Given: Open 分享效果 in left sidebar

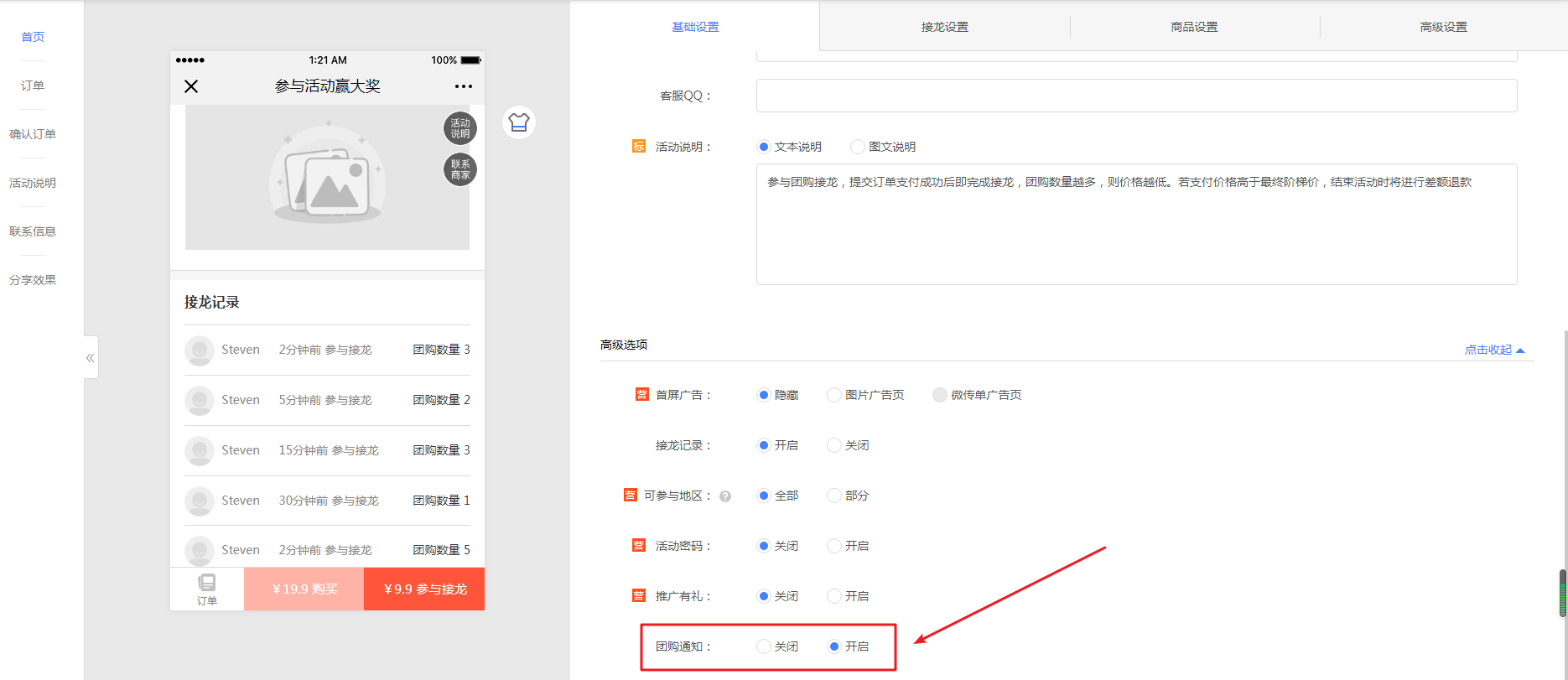Looking at the screenshot, I should click(x=33, y=280).
